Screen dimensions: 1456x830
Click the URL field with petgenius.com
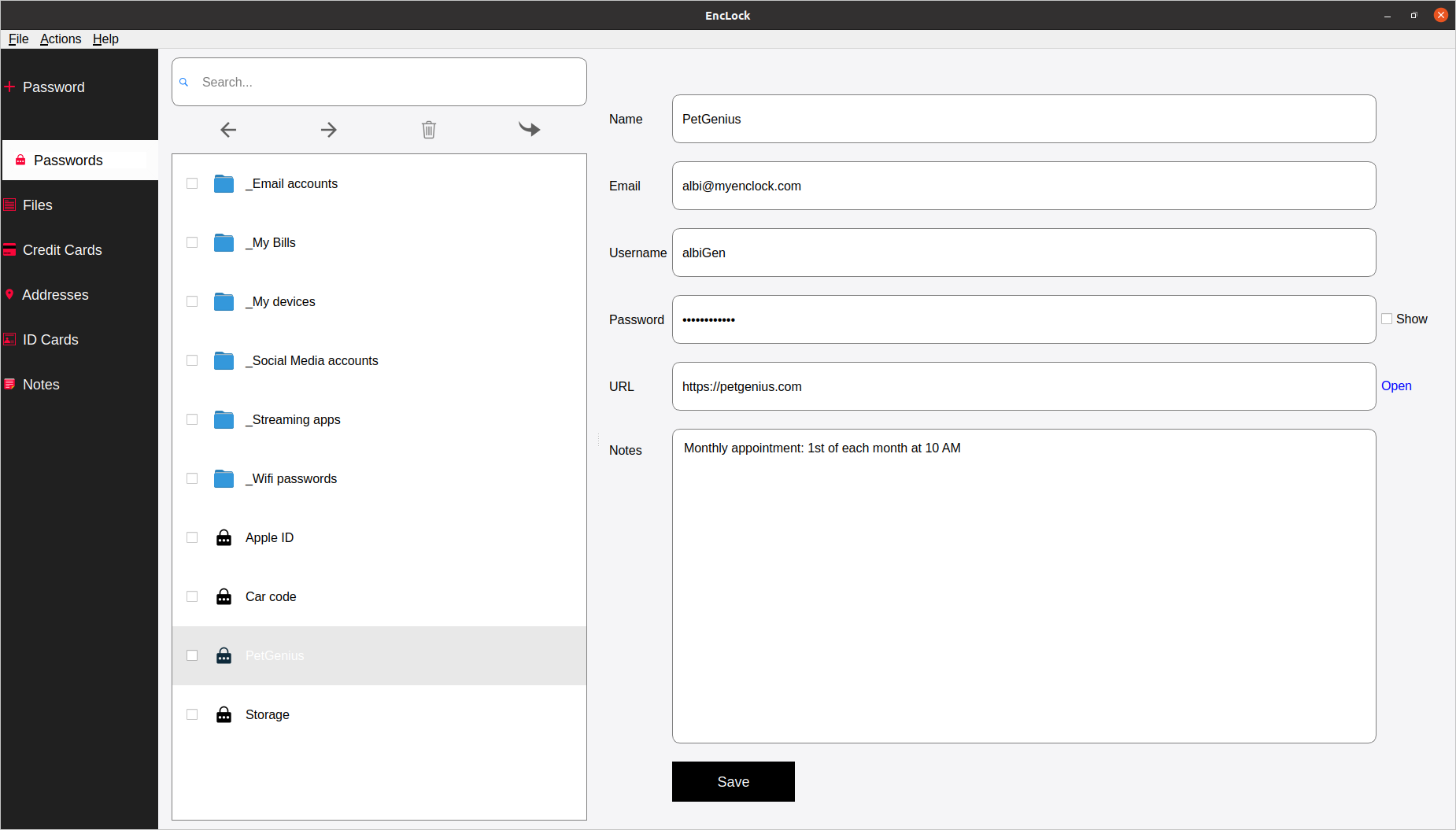pyautogui.click(x=1024, y=386)
